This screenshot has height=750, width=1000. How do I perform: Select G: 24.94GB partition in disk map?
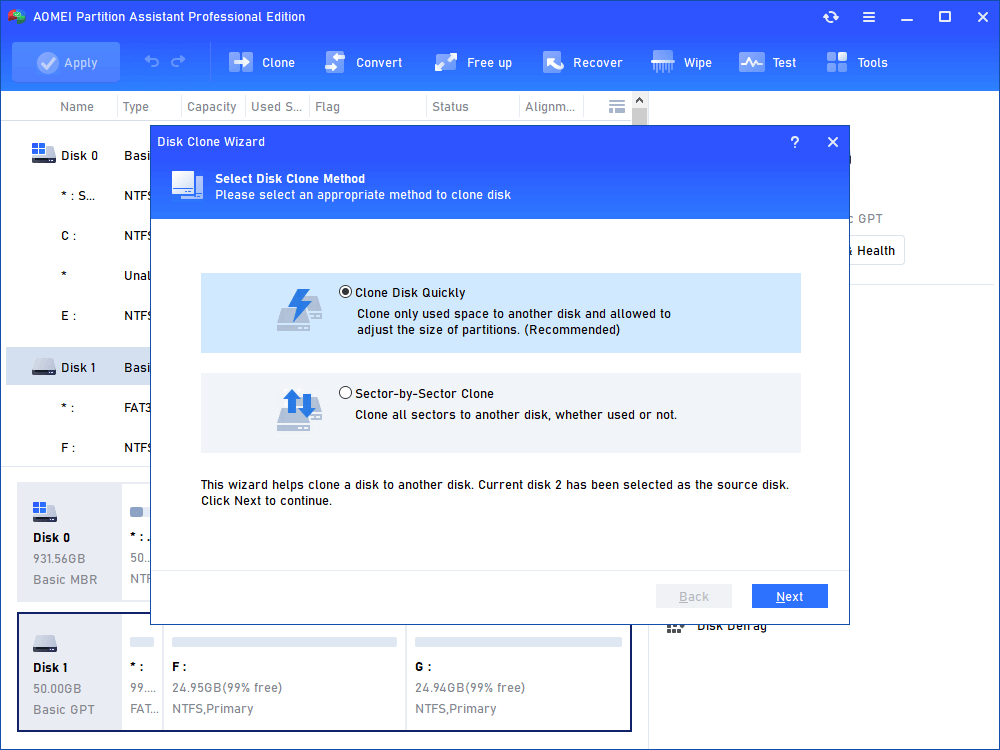[x=518, y=677]
